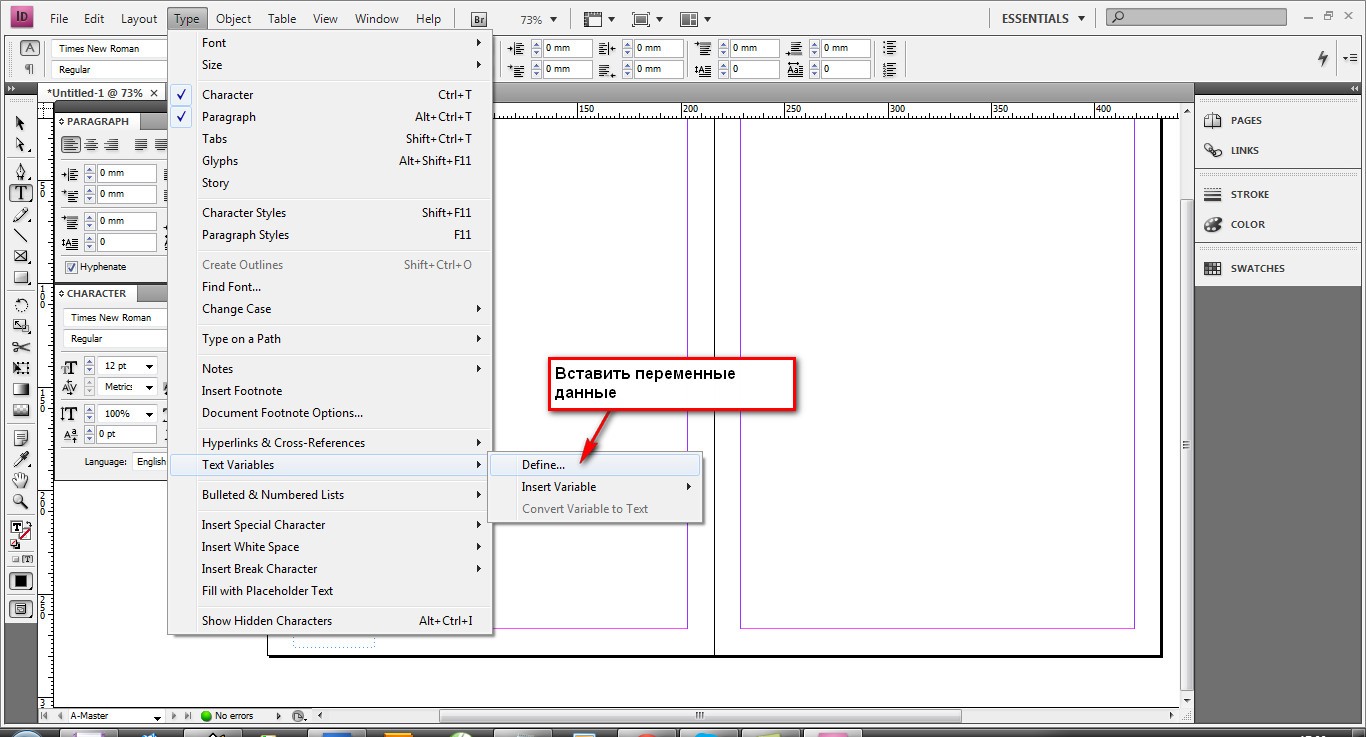
Task: Open Insert Variable submenu
Action: coord(595,487)
